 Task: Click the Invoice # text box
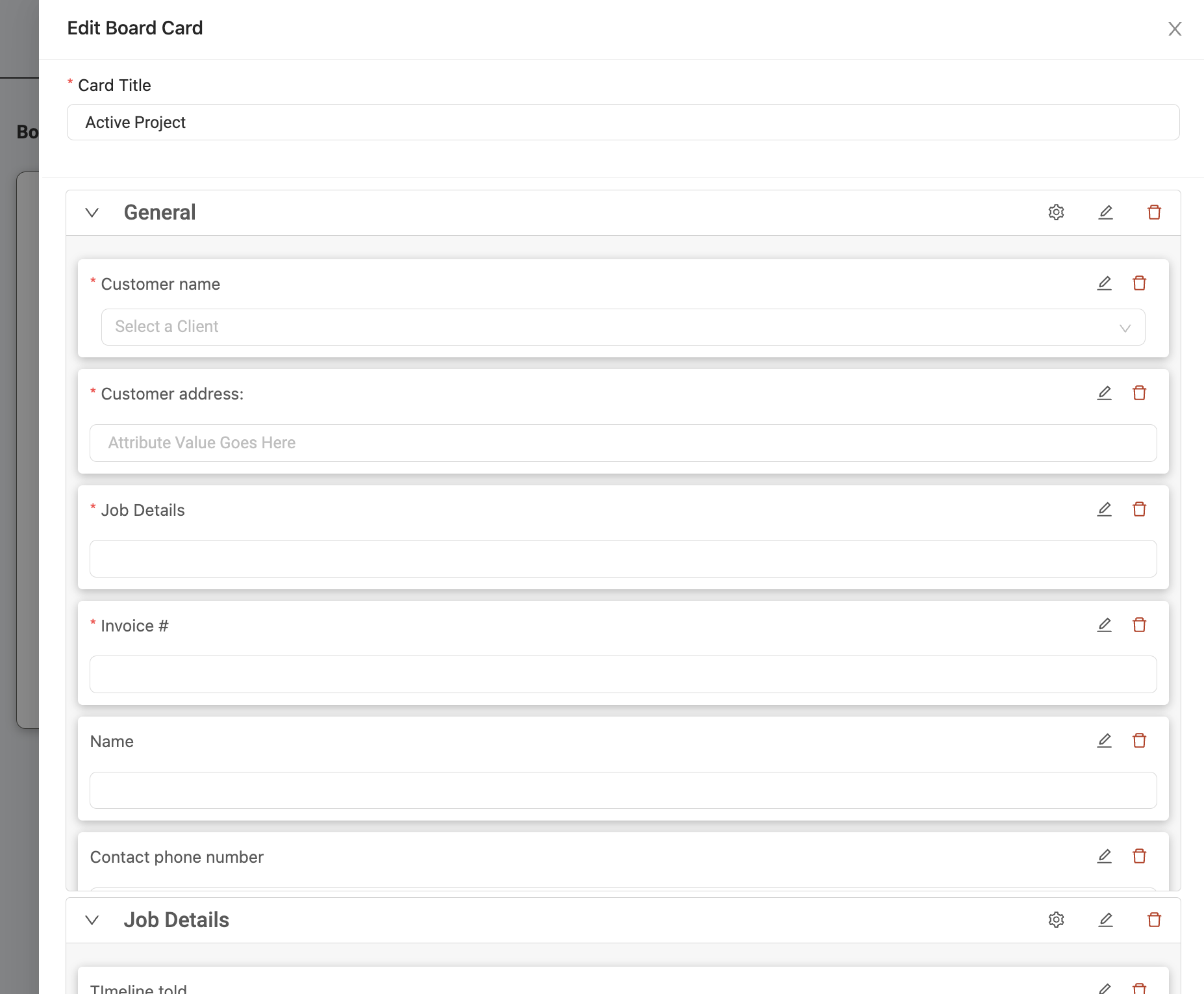pos(623,674)
